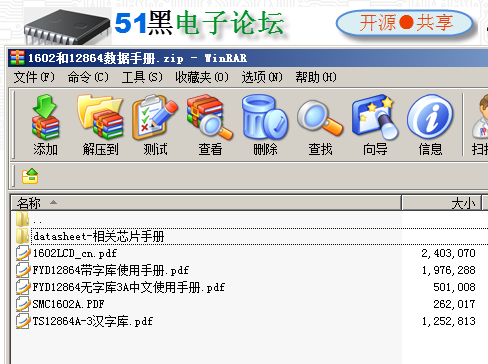The height and width of the screenshot is (364, 488).
Task: Sort by the 名称 column header
Action: pos(206,203)
